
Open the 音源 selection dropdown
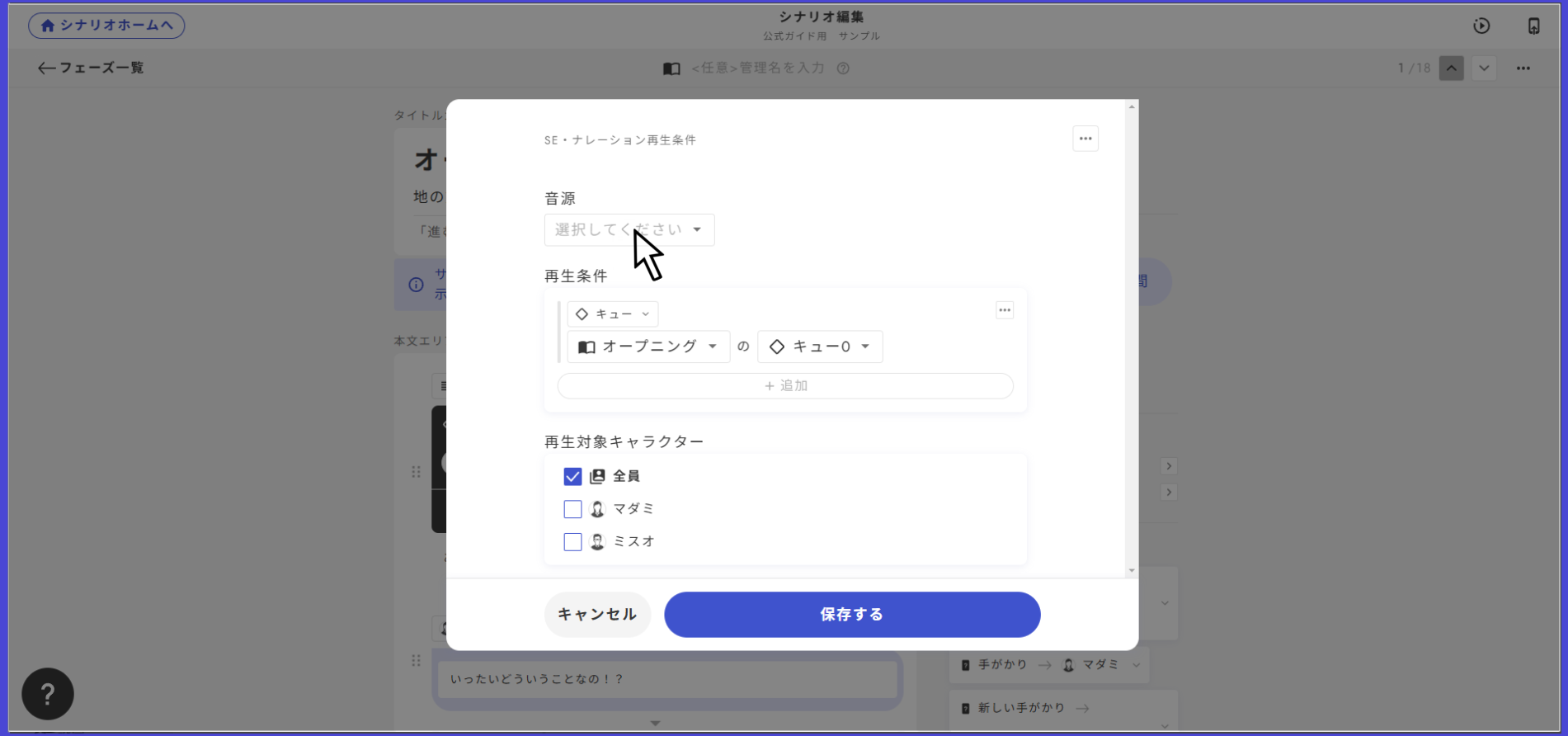coord(629,230)
